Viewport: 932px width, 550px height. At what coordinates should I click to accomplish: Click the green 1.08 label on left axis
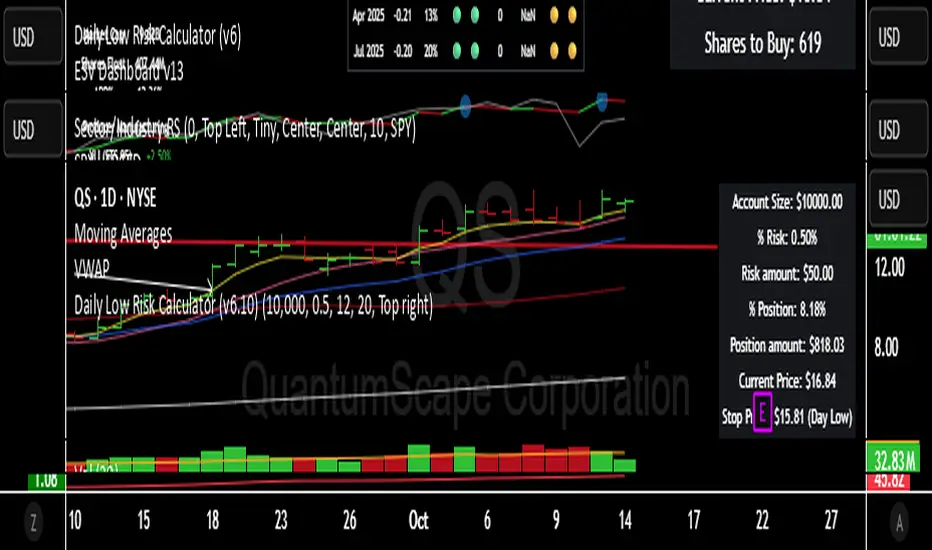pos(46,481)
